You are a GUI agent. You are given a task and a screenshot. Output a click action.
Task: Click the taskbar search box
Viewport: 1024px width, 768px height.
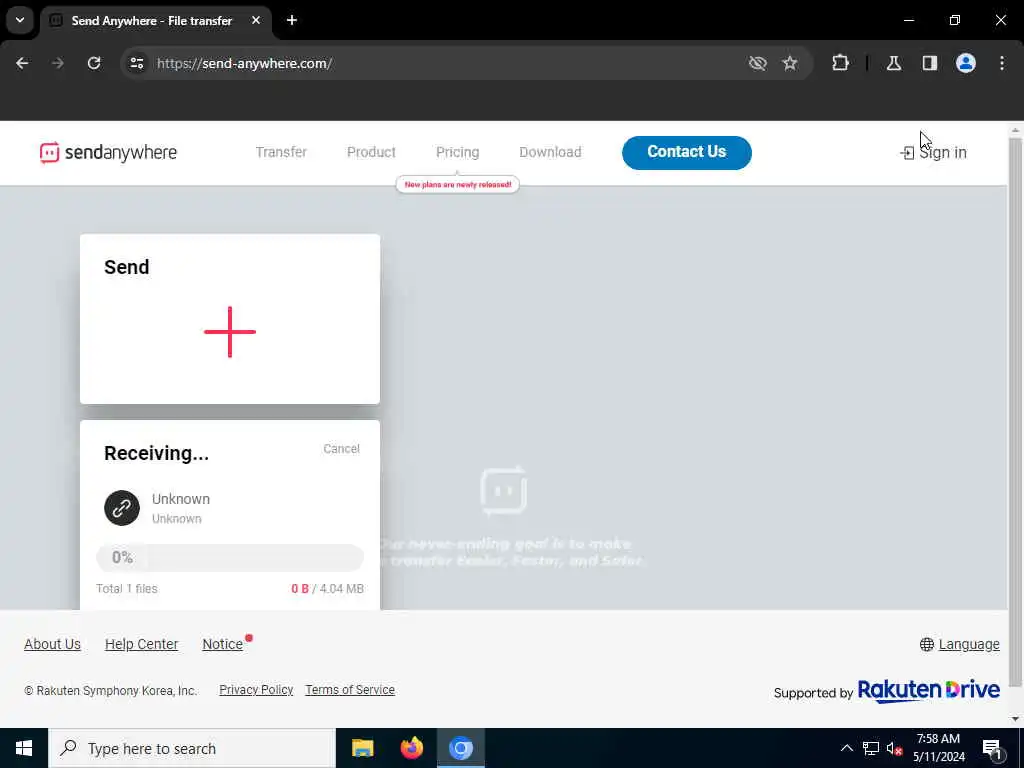click(192, 748)
